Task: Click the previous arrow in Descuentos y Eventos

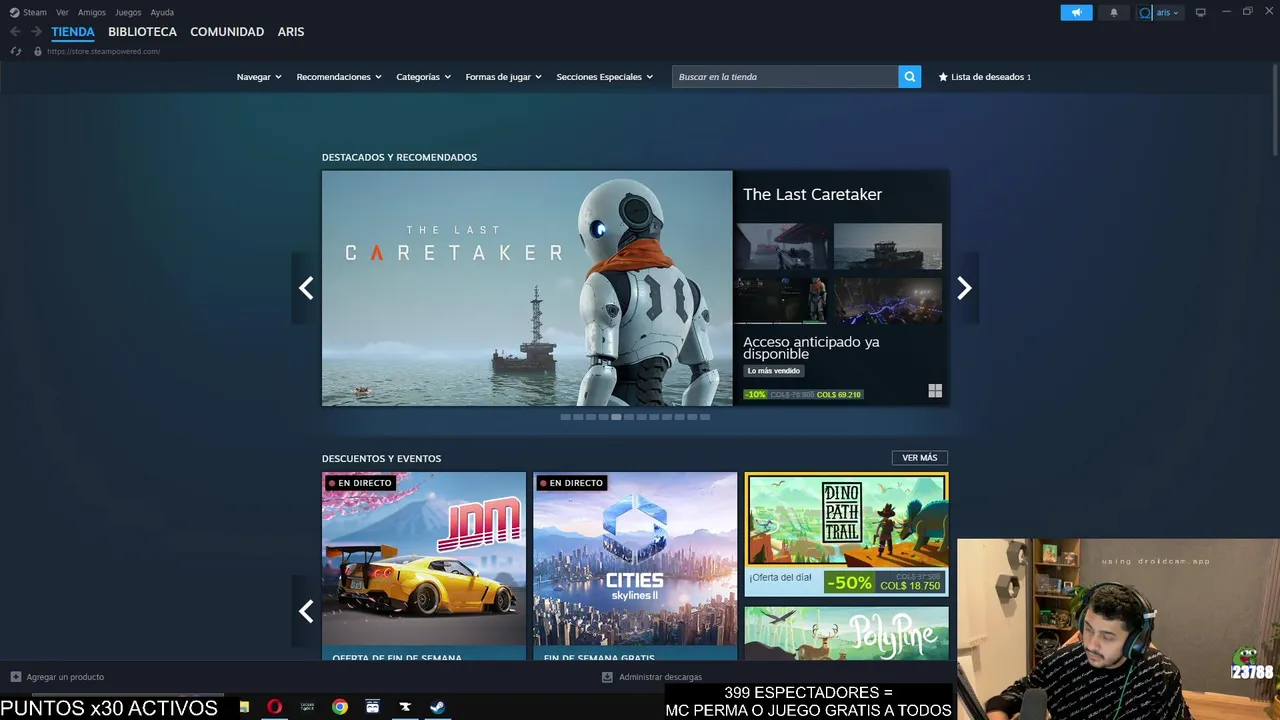Action: 306,611
